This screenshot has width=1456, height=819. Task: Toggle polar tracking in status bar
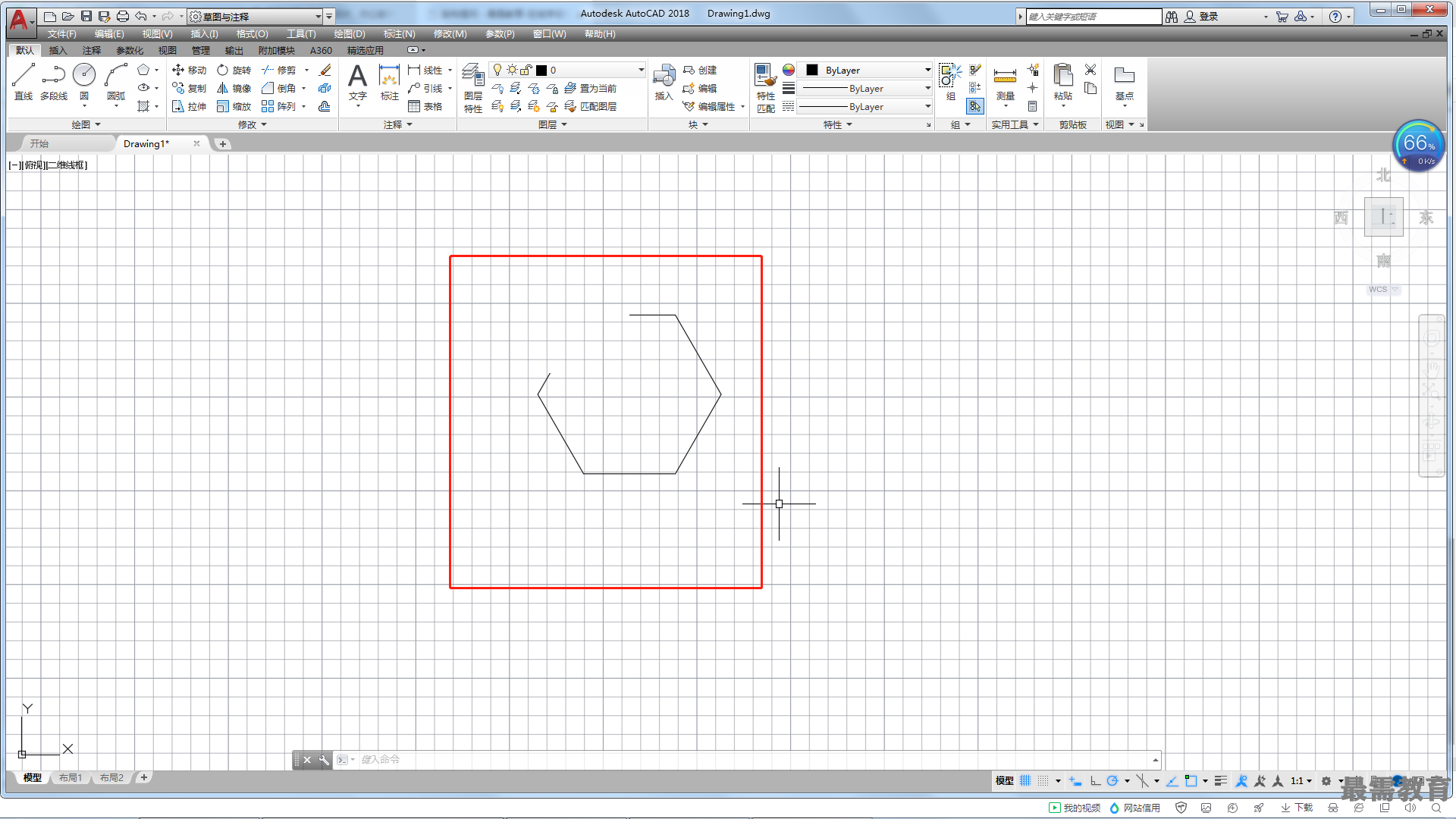point(1112,780)
